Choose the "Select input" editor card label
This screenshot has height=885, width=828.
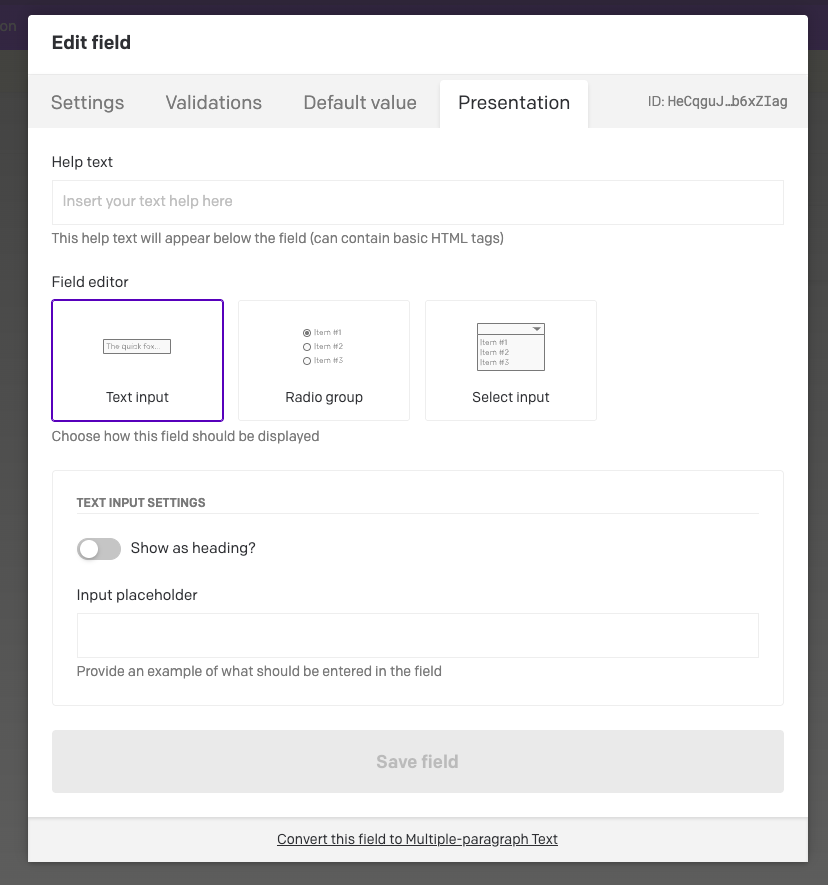pos(511,397)
